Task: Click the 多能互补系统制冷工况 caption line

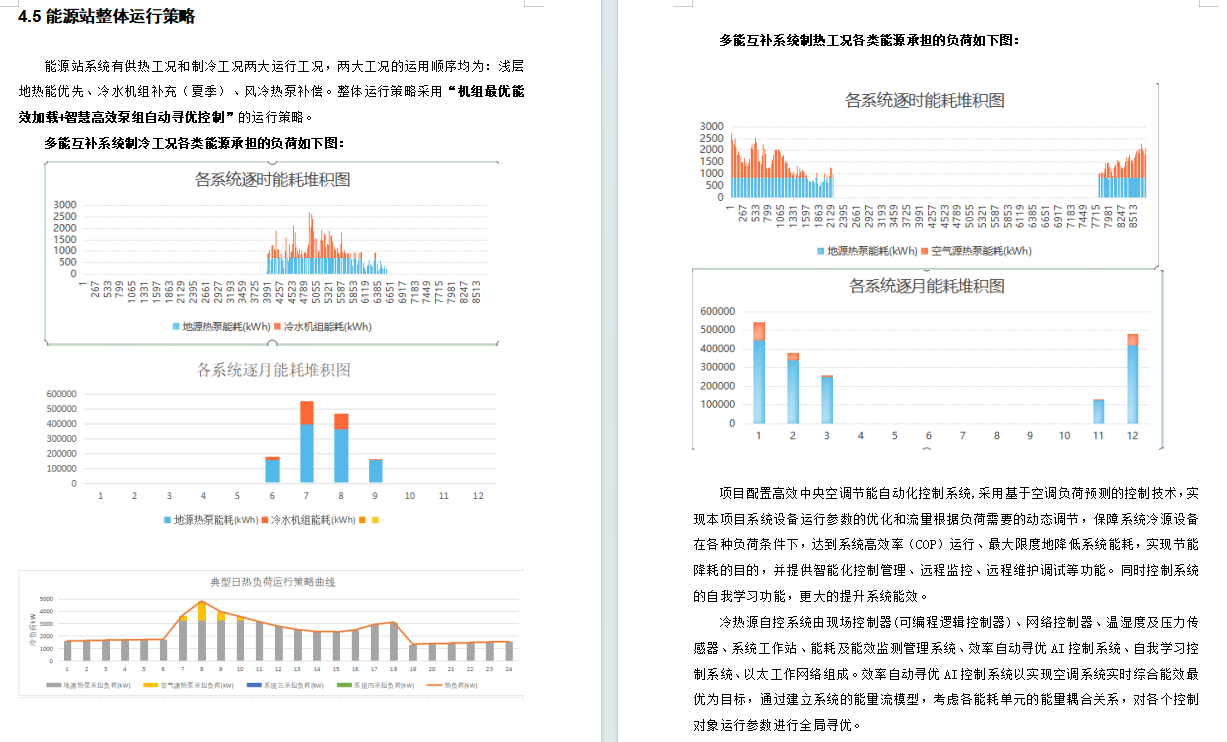Action: (x=194, y=143)
